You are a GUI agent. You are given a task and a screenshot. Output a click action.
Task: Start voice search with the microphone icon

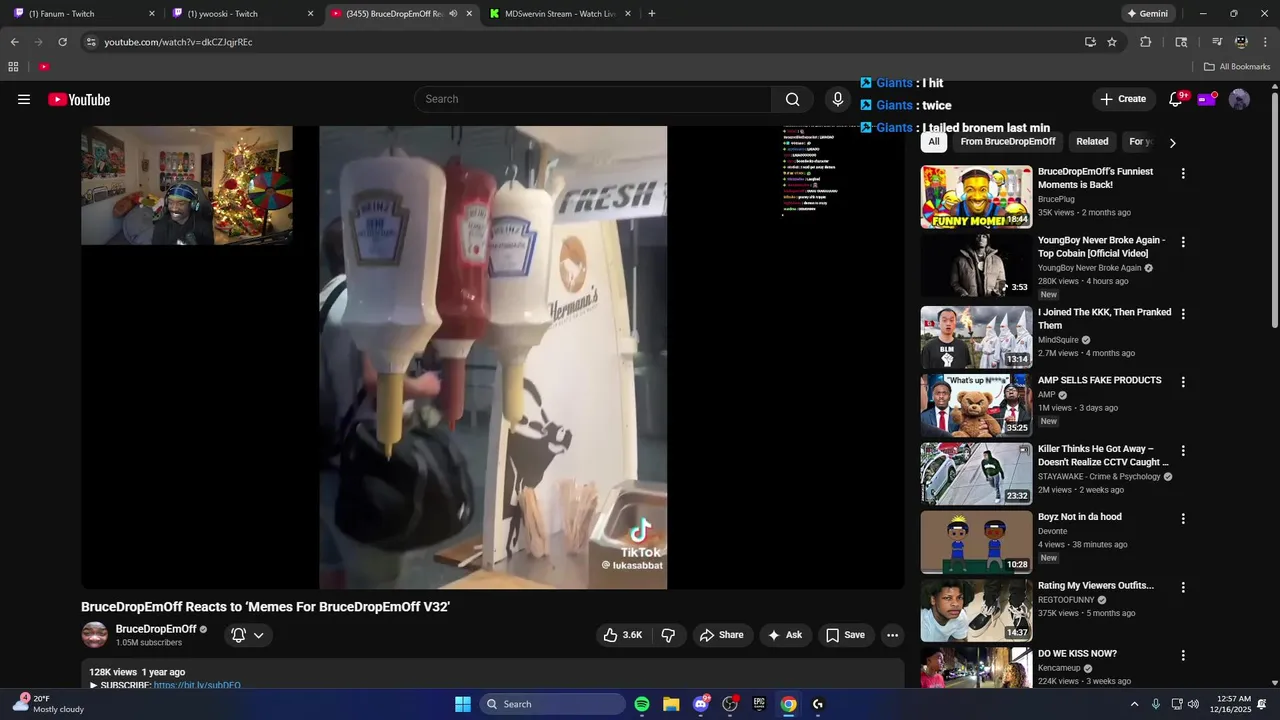pos(838,99)
